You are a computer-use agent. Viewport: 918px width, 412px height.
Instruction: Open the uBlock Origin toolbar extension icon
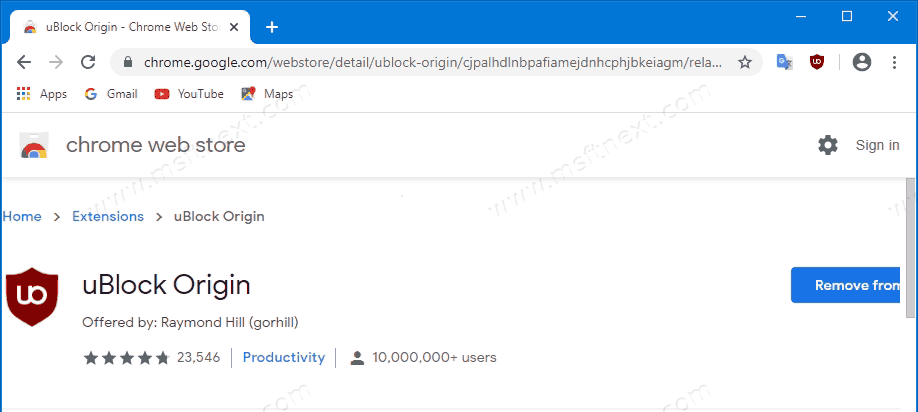coord(817,62)
